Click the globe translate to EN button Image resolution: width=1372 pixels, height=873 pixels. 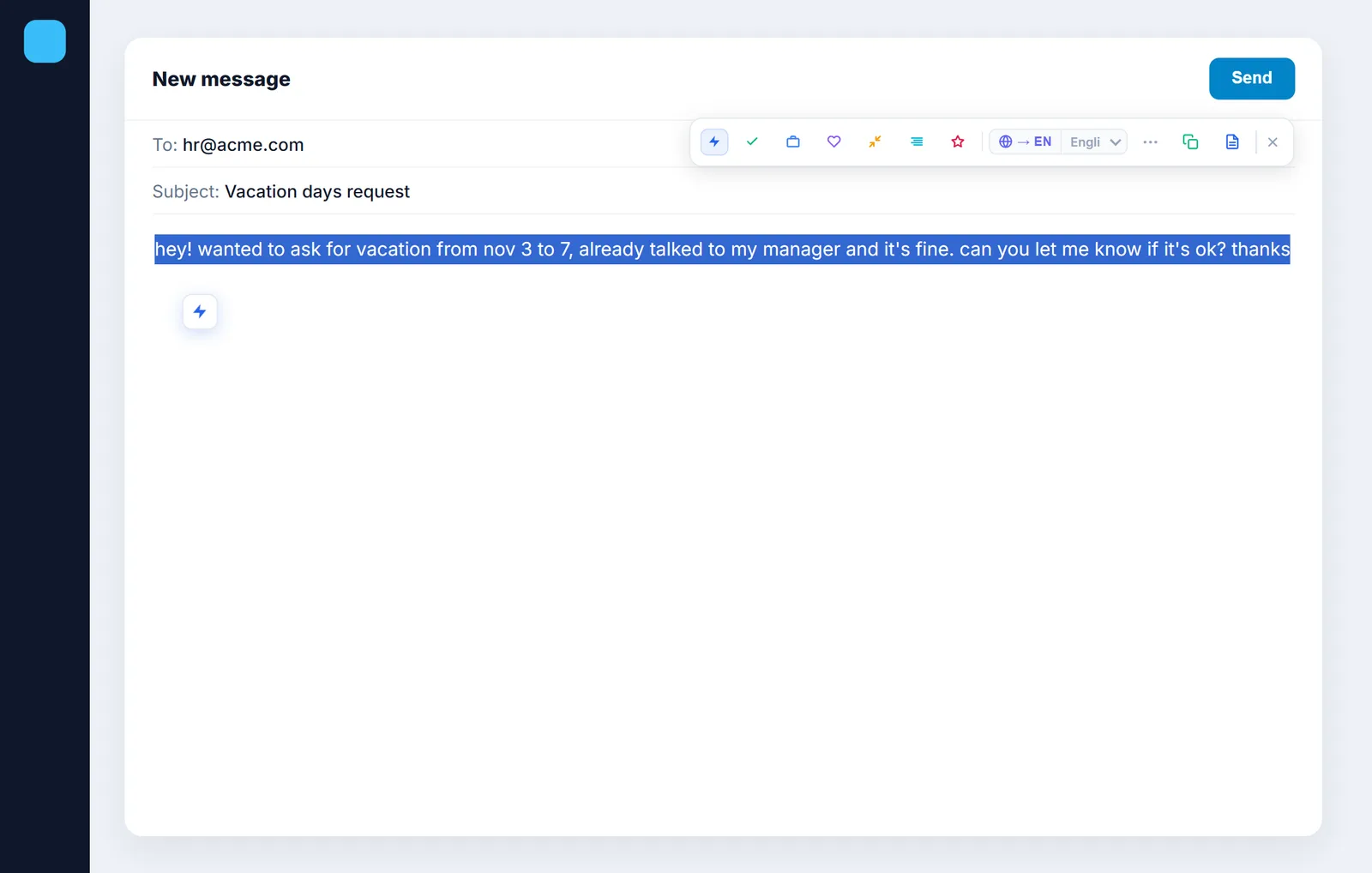[1026, 141]
